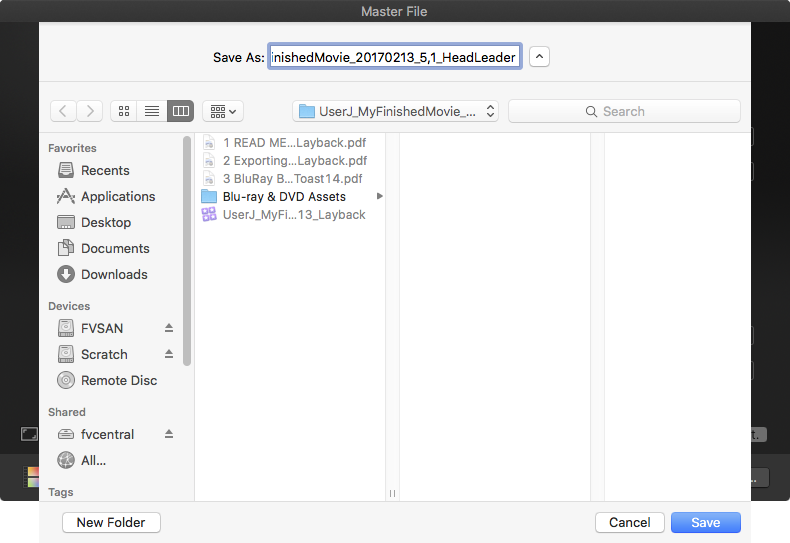Open Downloads in the sidebar
The image size is (790, 543).
(116, 275)
